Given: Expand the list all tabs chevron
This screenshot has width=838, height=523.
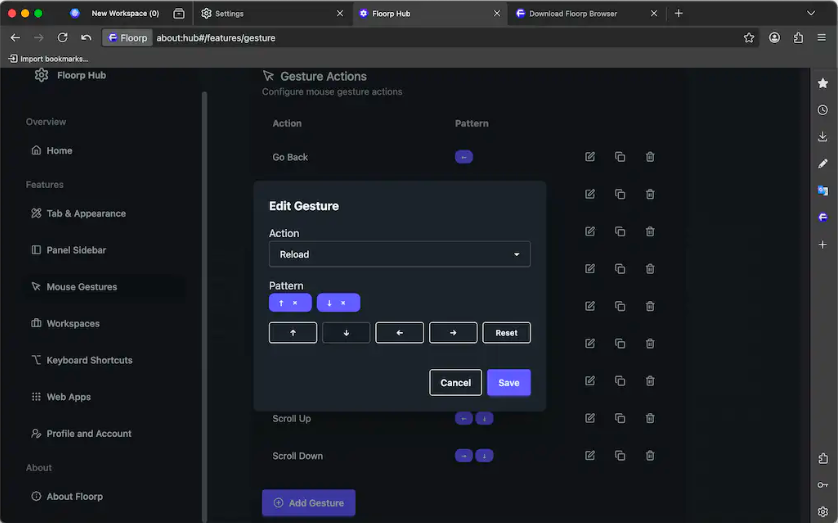Looking at the screenshot, I should (x=811, y=14).
